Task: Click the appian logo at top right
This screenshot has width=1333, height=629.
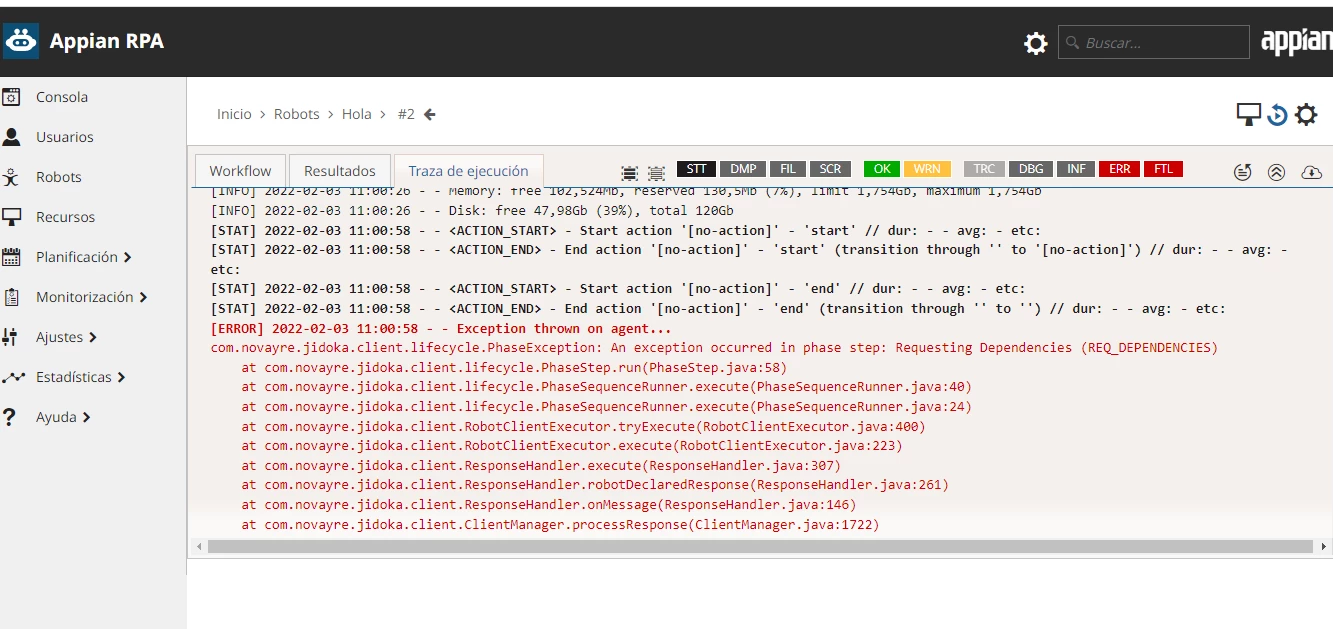Action: (x=1296, y=42)
